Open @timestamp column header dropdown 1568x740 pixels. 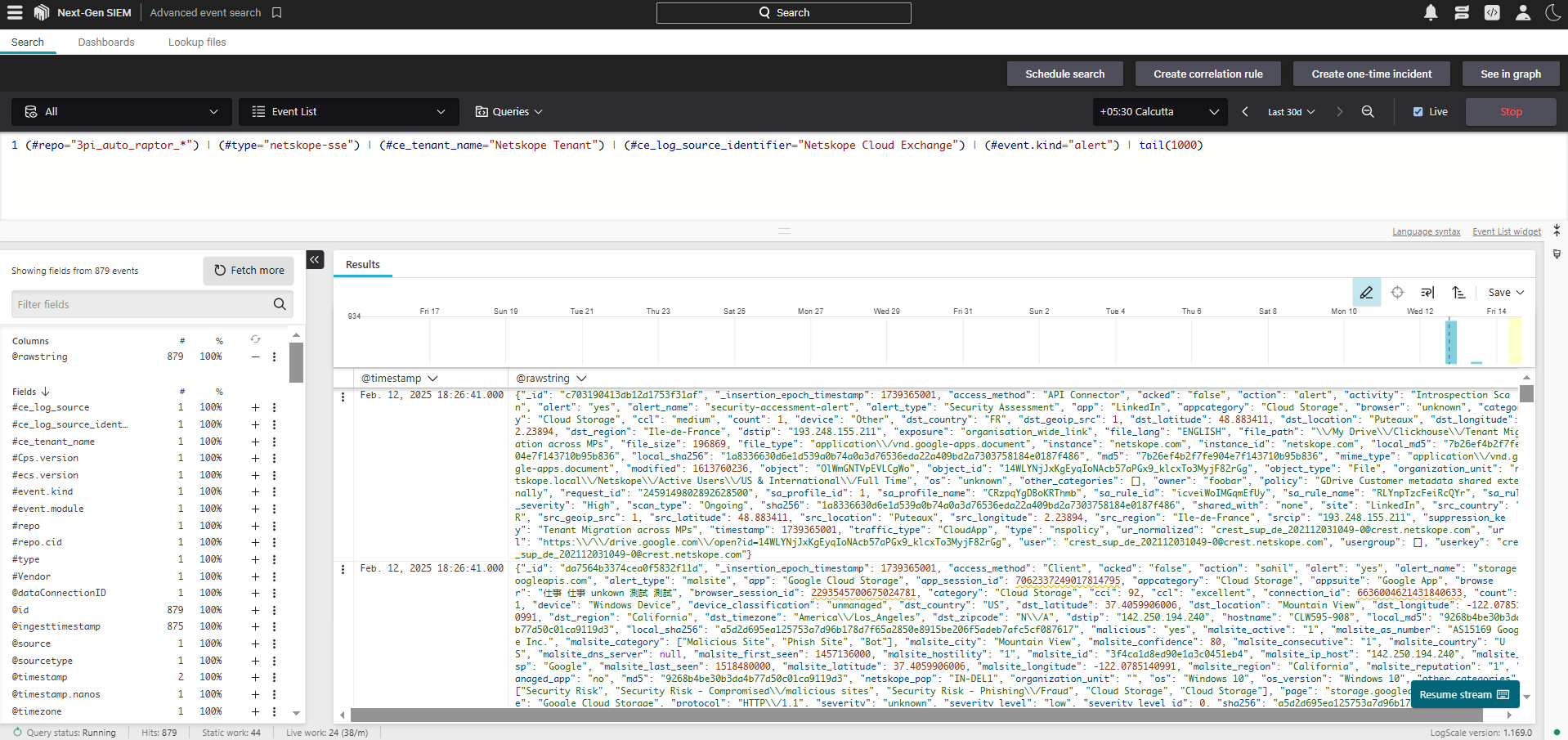(432, 378)
